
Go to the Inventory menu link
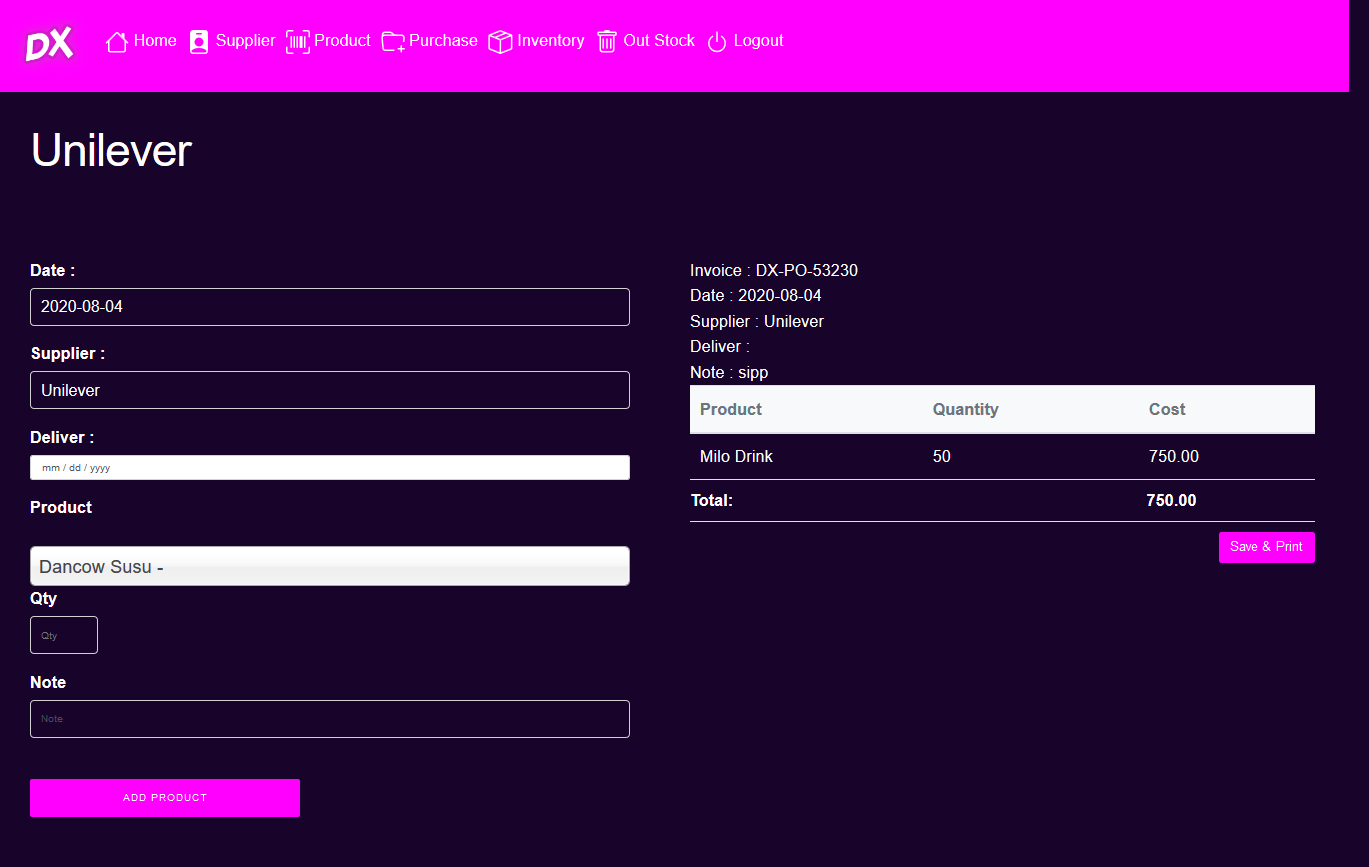551,41
